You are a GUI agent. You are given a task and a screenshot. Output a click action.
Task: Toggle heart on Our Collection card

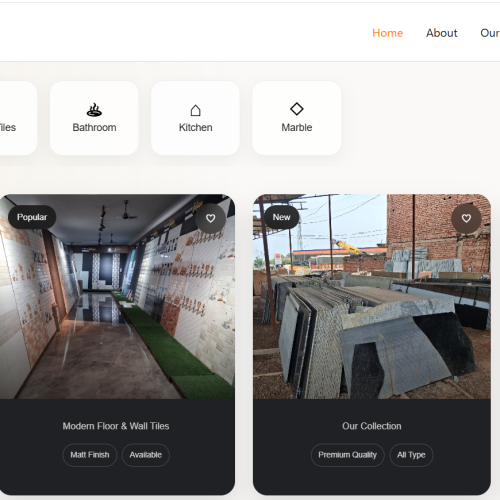pyautogui.click(x=466, y=218)
